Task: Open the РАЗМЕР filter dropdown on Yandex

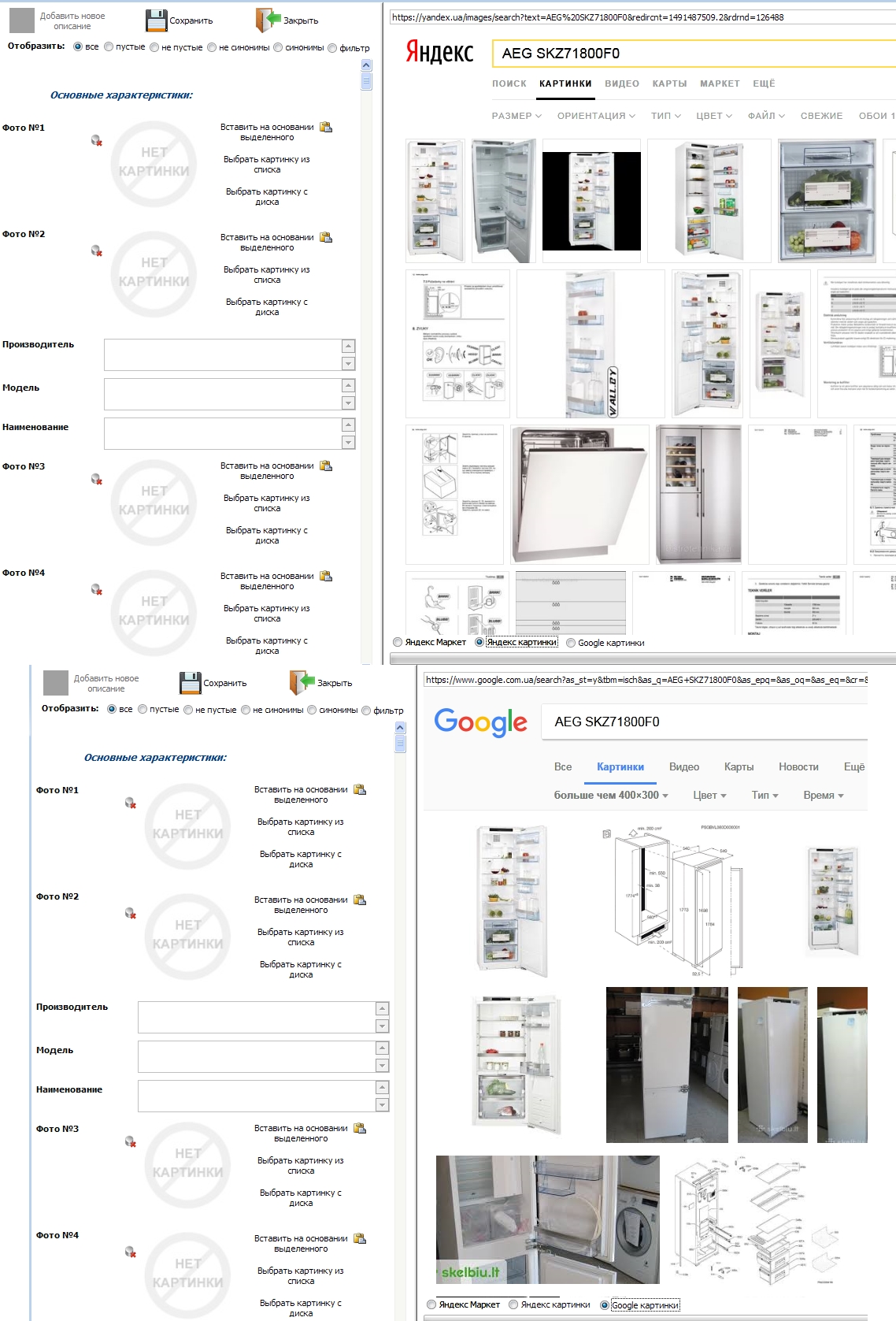Action: [516, 116]
